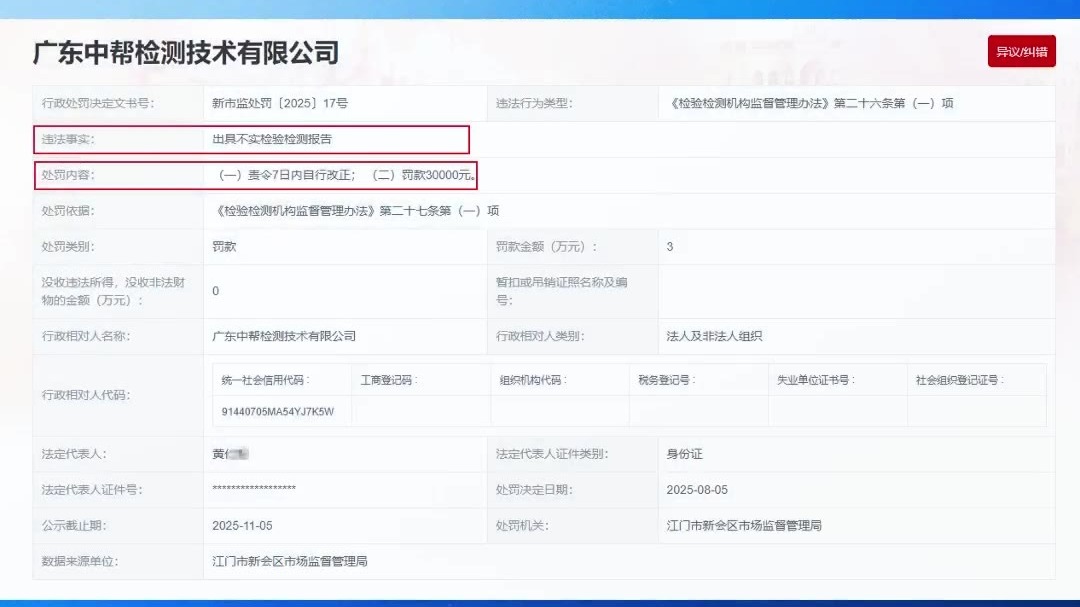The height and width of the screenshot is (607, 1080).
Task: Click the 没收违法所得 amount label
Action: [x=114, y=291]
